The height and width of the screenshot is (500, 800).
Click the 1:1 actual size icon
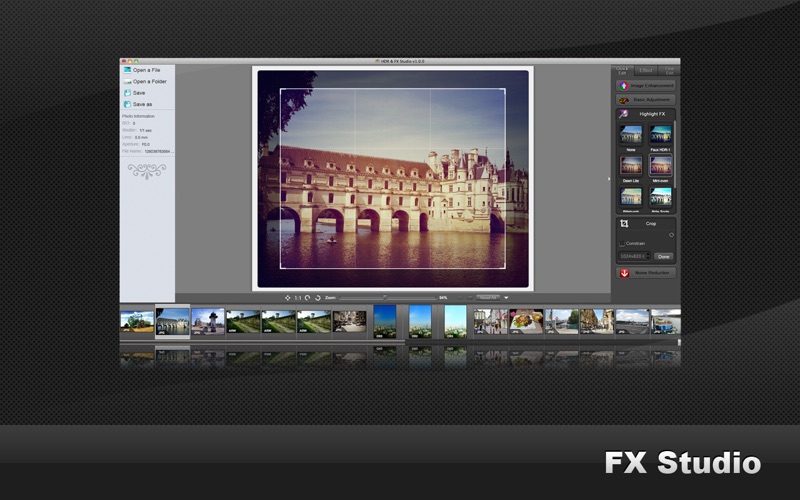297,297
